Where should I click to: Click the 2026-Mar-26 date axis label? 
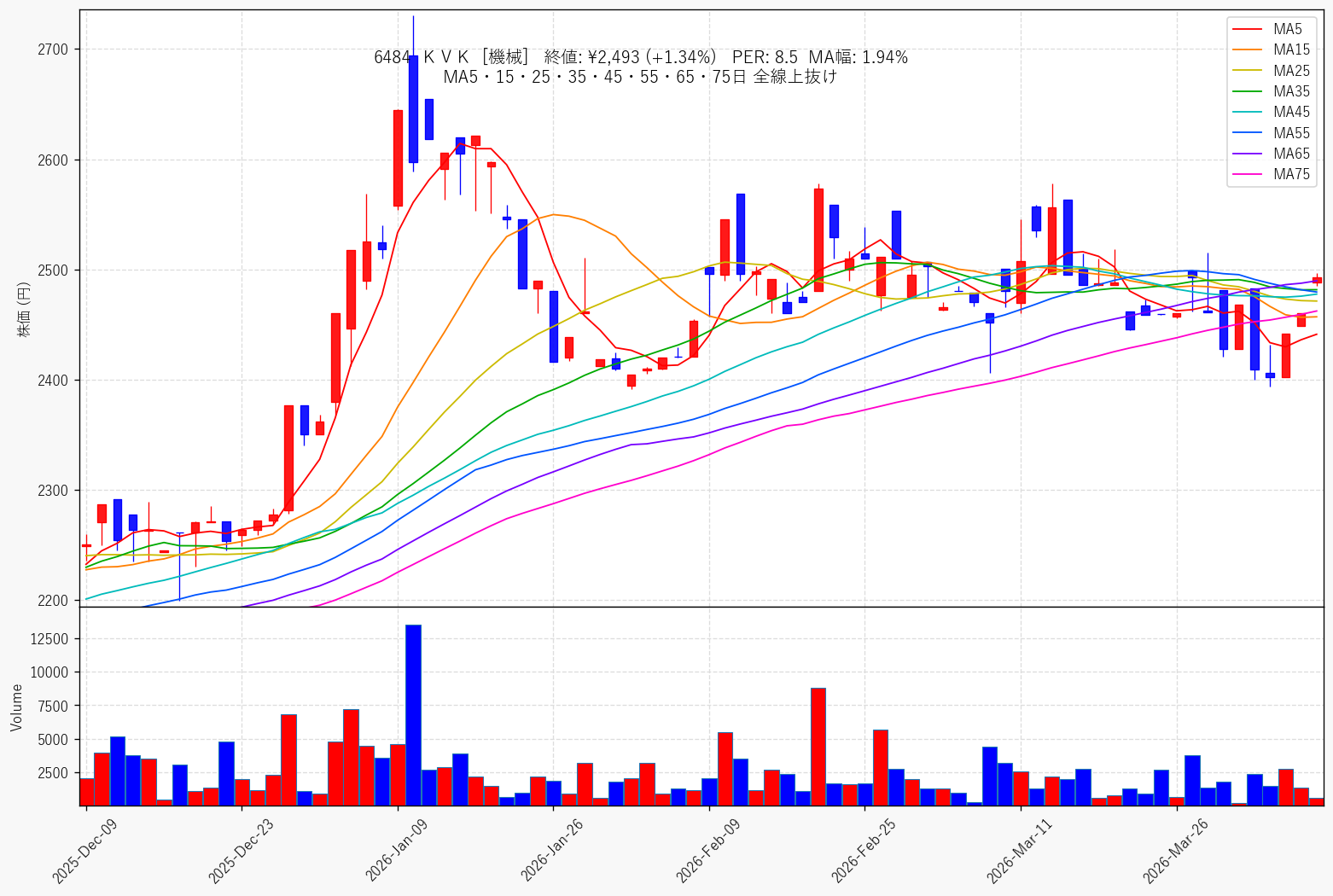pyautogui.click(x=1177, y=851)
